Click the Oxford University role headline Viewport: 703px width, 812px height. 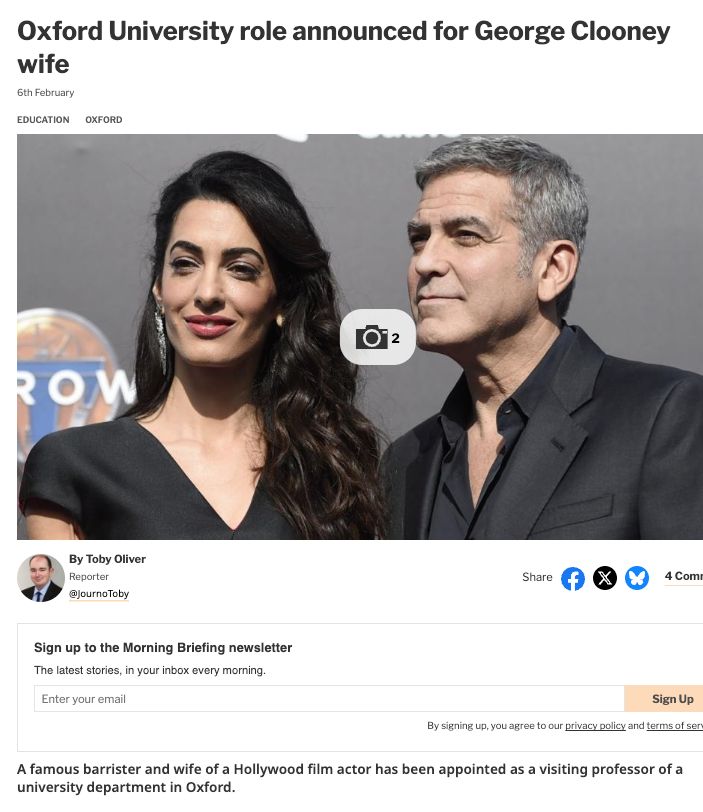344,48
